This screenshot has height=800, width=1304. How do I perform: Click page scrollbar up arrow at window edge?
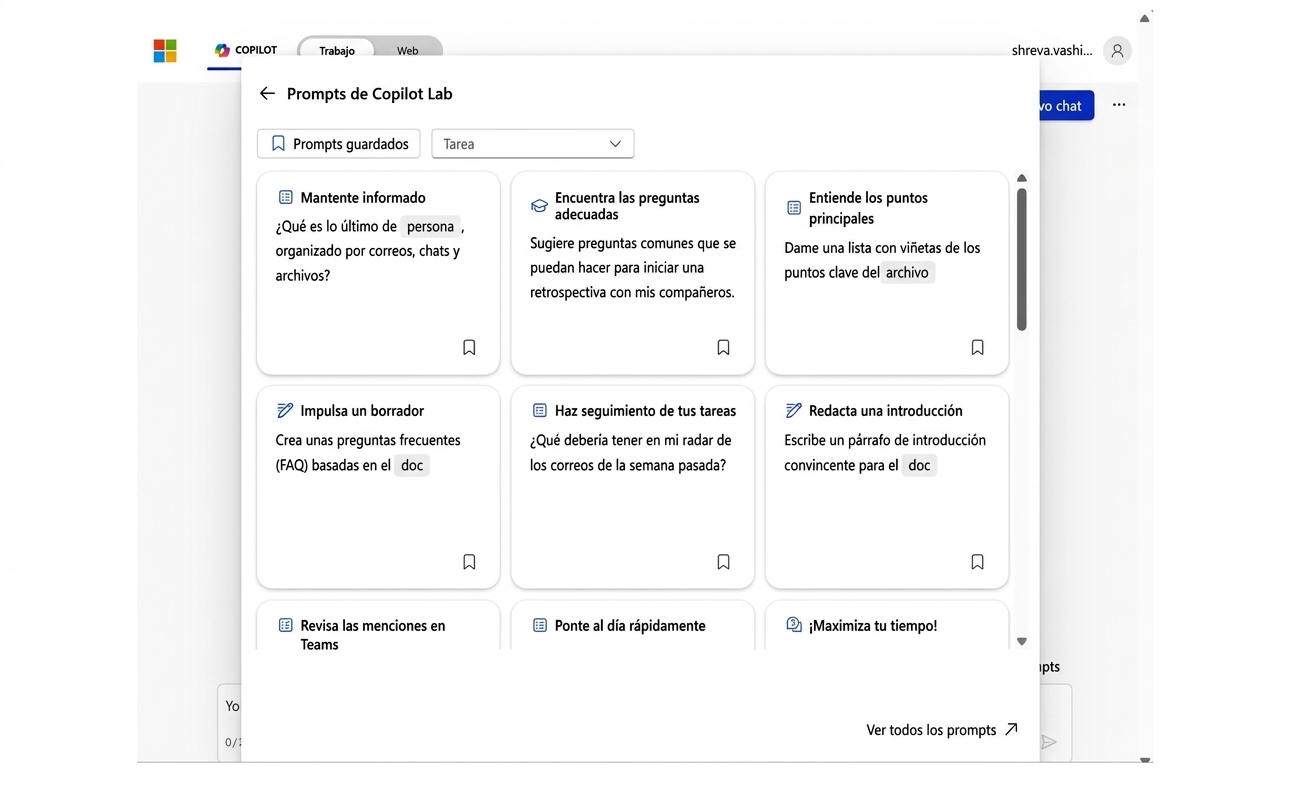coord(1145,17)
